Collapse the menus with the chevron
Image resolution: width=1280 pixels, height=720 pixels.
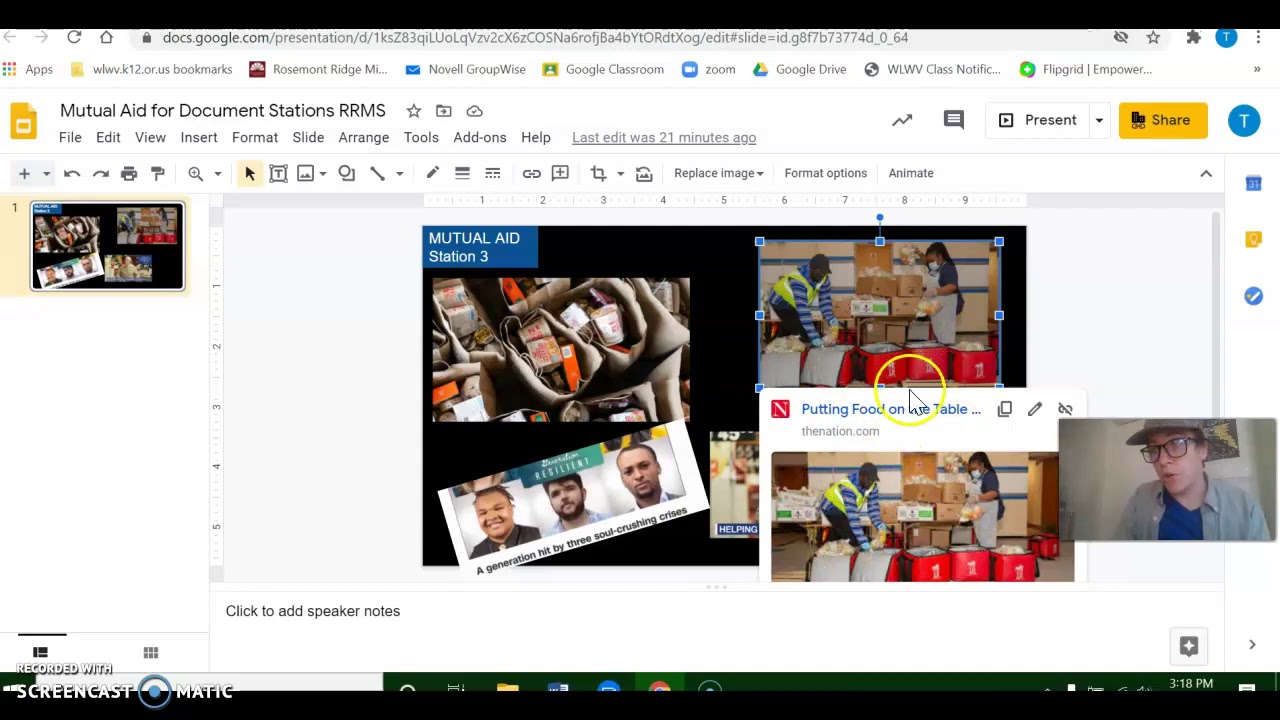point(1206,173)
